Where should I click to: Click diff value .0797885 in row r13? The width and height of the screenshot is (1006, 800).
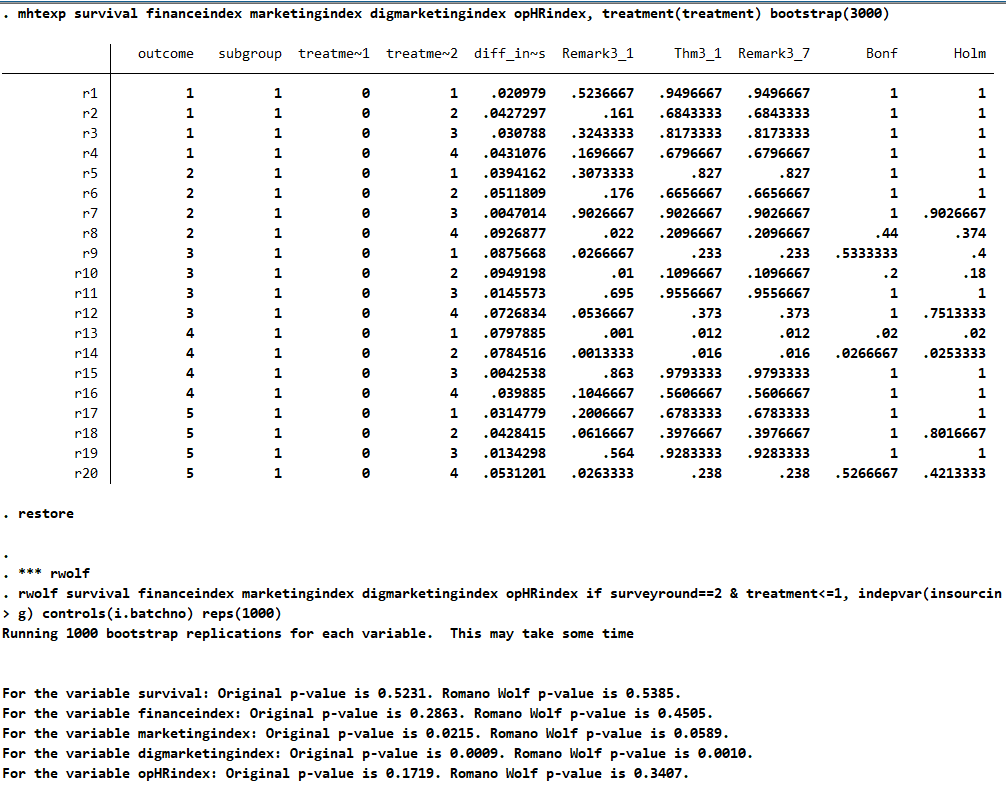(x=514, y=334)
